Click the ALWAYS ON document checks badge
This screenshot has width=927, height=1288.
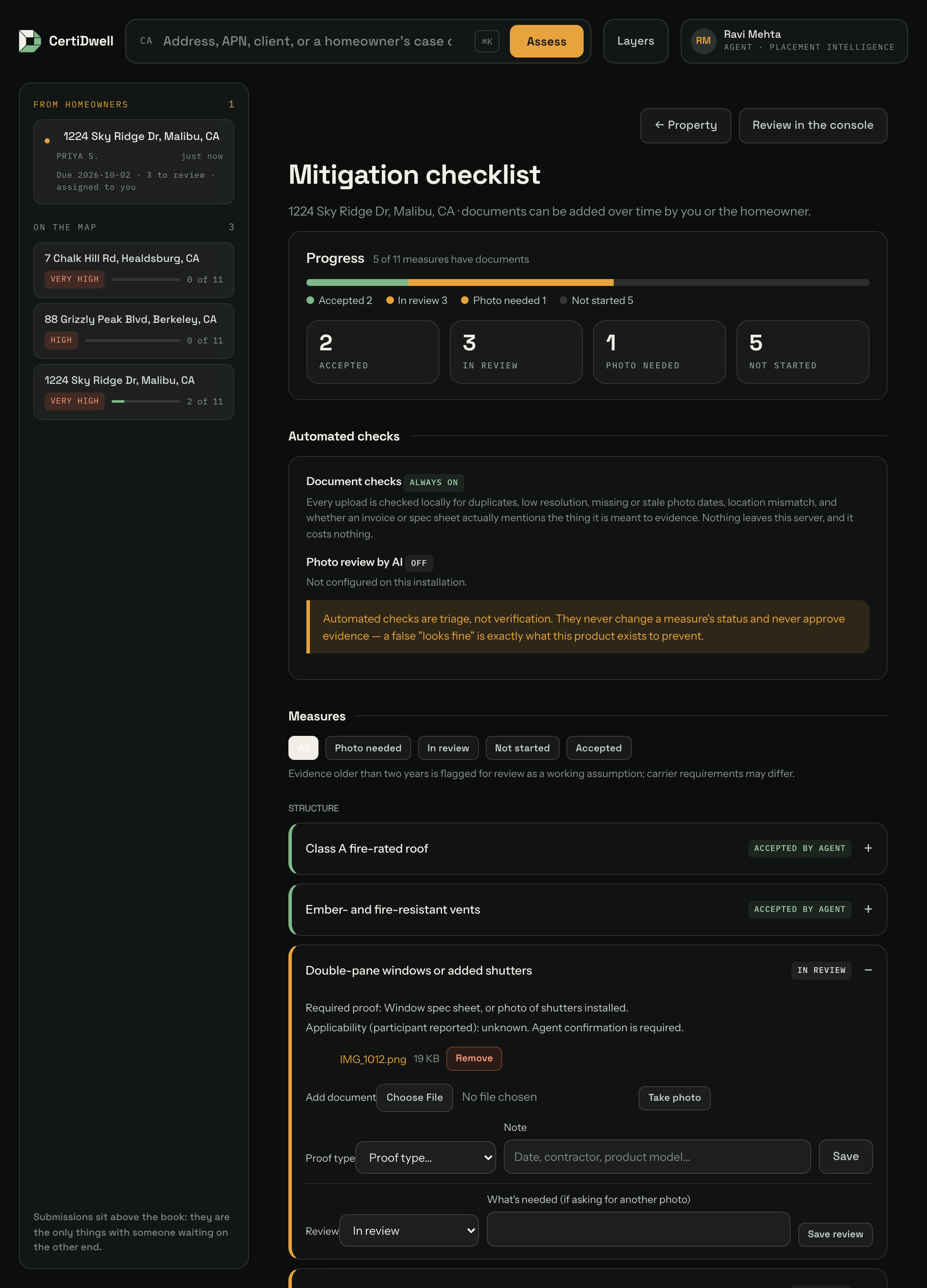tap(434, 482)
